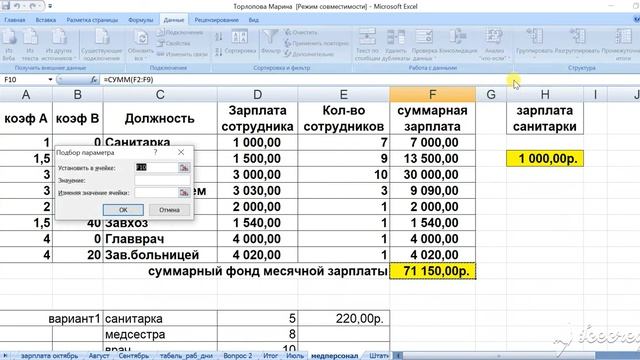Open sheet tab табель_раб_дни
This screenshot has height=360, width=640.
[x=186, y=356]
